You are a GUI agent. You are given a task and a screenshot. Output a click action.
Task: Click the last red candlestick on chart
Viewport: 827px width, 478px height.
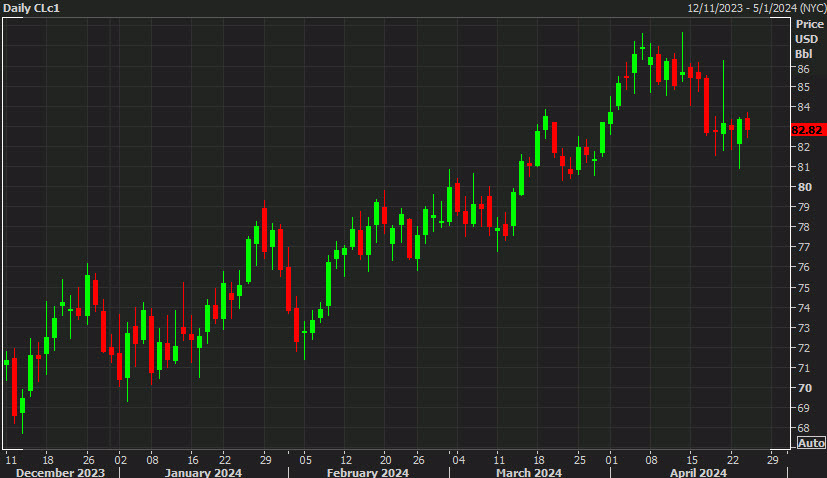tap(747, 124)
